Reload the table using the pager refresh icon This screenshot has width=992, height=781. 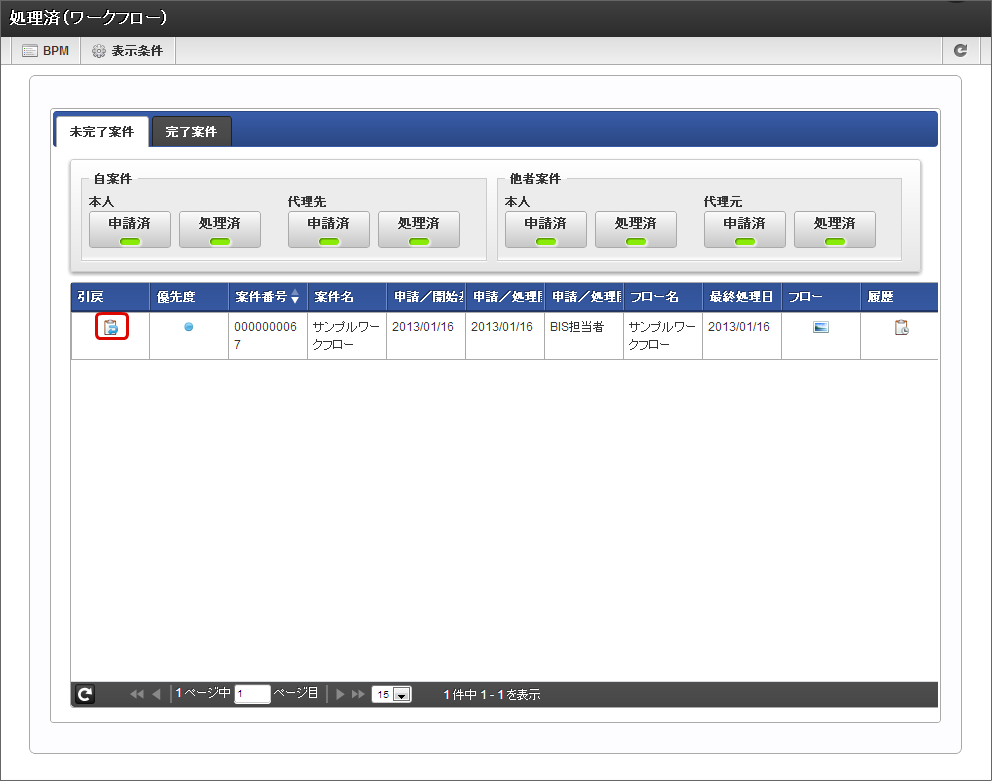tap(85, 694)
